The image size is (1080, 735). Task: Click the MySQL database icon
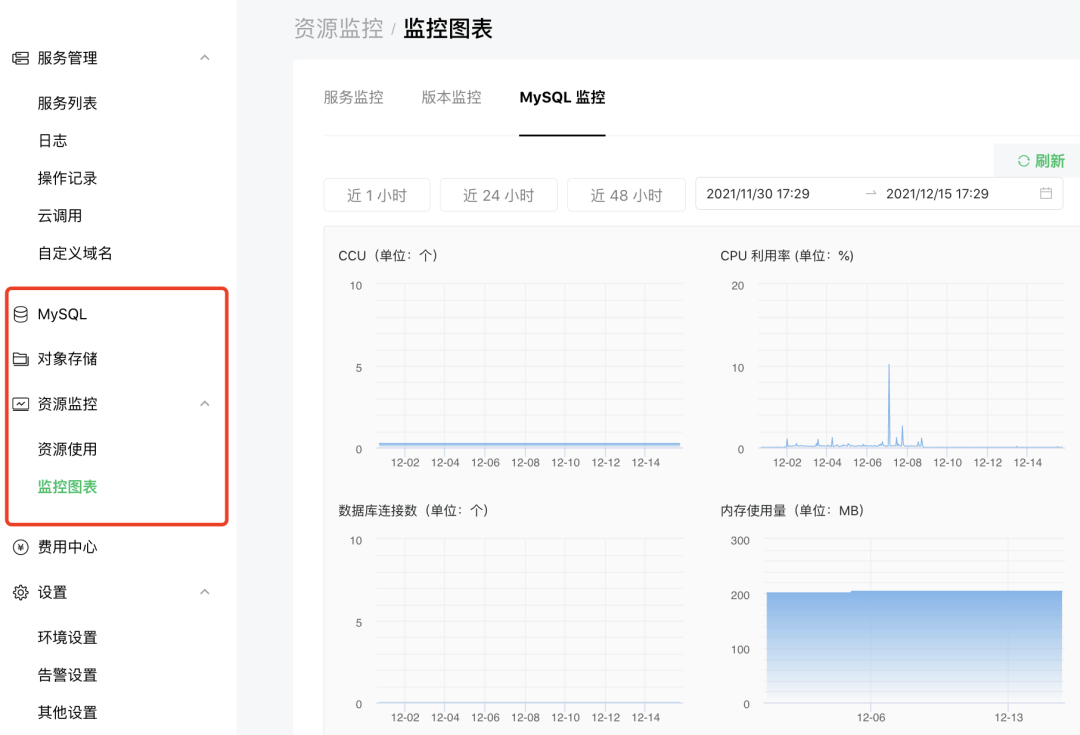point(20,314)
